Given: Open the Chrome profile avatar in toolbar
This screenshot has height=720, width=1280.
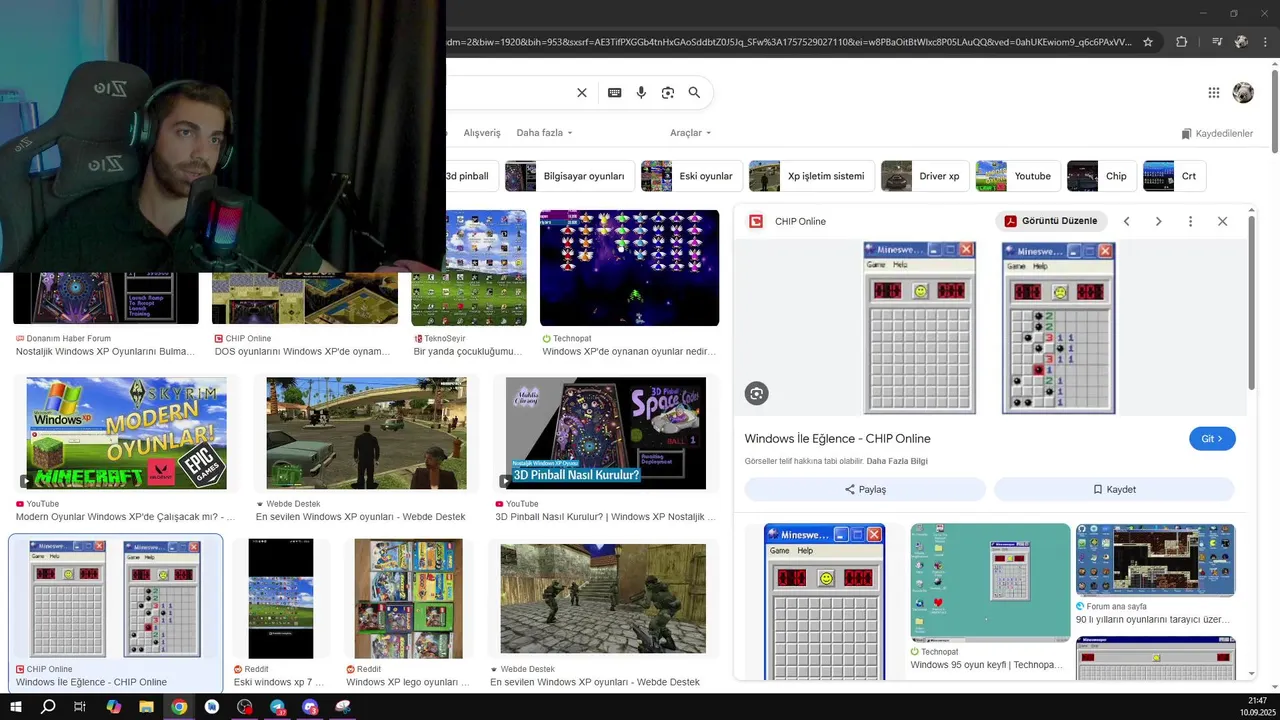Looking at the screenshot, I should click(x=1241, y=42).
